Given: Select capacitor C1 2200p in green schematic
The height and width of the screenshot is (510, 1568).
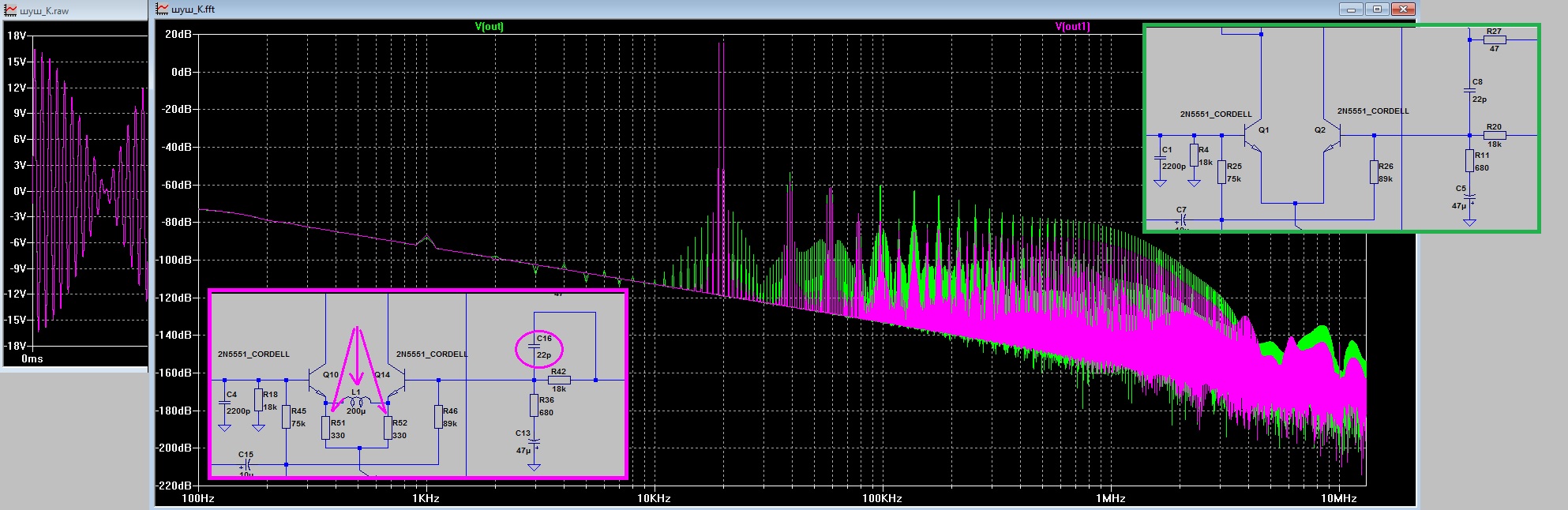Looking at the screenshot, I should 1160,159.
